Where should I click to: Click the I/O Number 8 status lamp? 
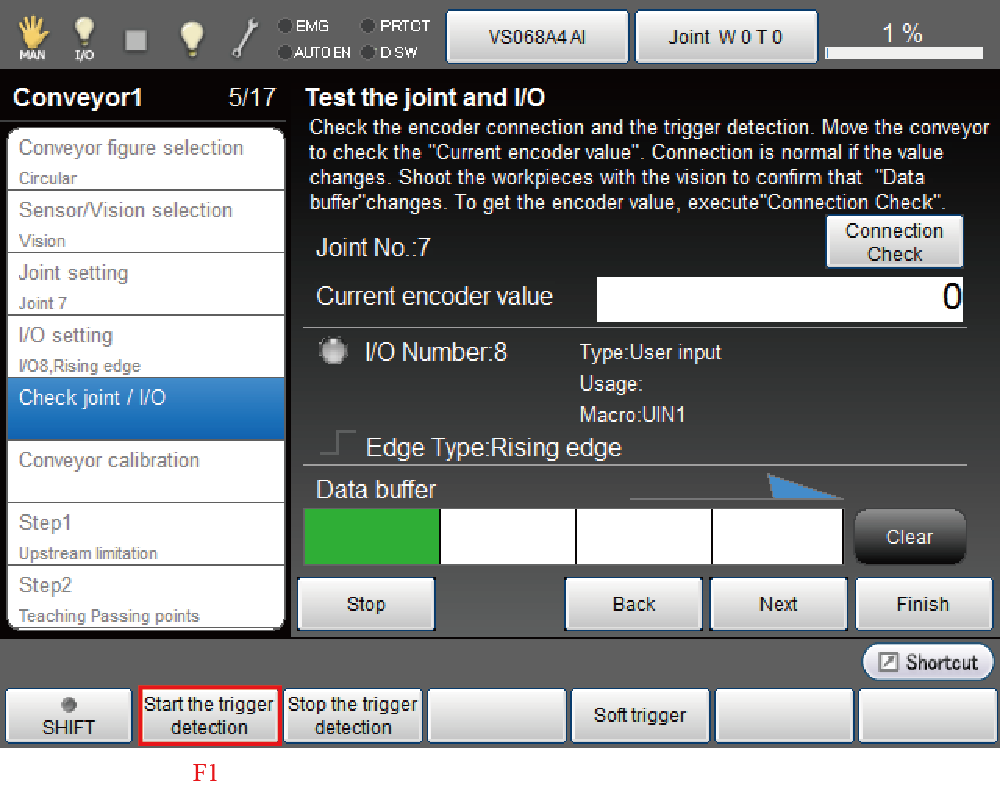(333, 351)
